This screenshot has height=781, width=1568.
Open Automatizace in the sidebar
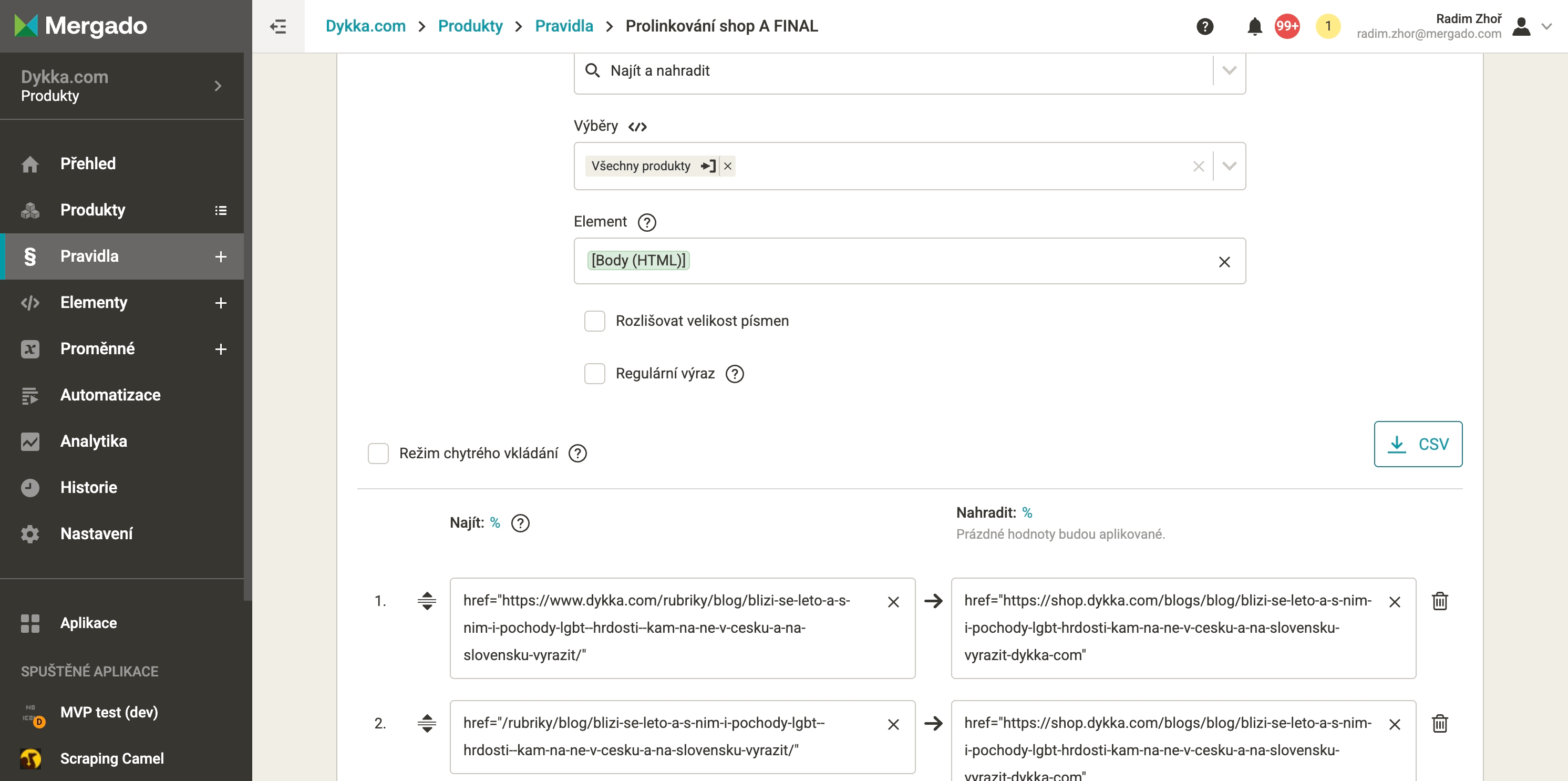click(110, 395)
